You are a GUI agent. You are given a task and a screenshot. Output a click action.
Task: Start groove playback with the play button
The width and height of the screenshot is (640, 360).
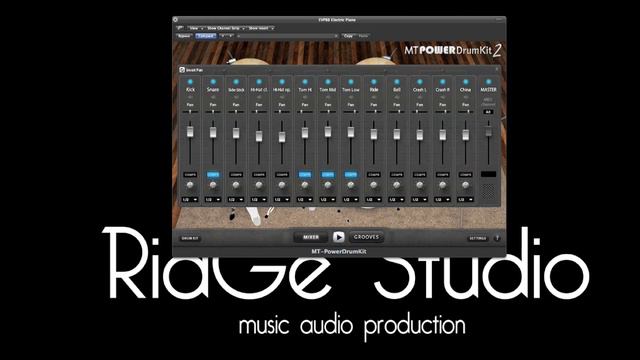(338, 237)
